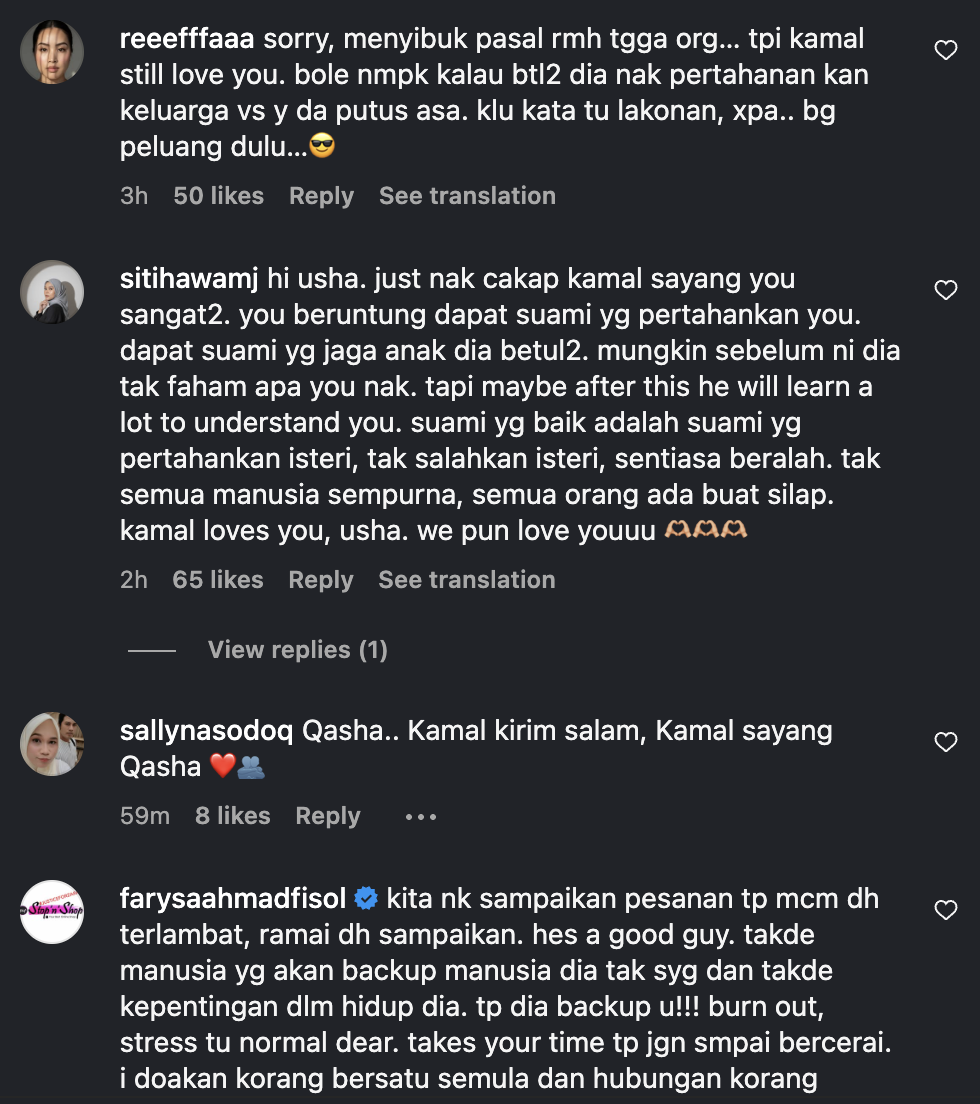Expand View replies (1) under sitihawamj
This screenshot has height=1104, width=980.
point(297,650)
